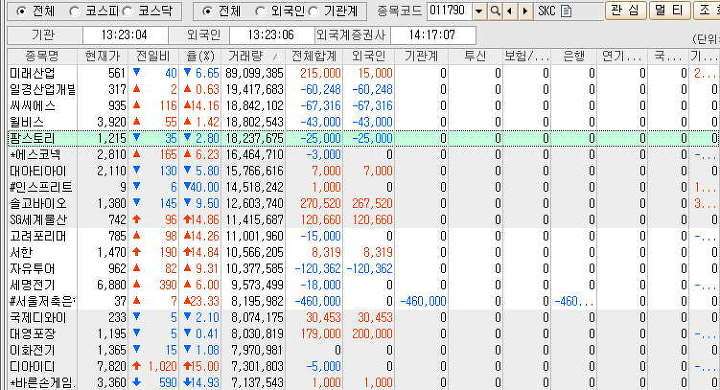Select the 이화전기 row
The image size is (720, 390).
(x=363, y=350)
